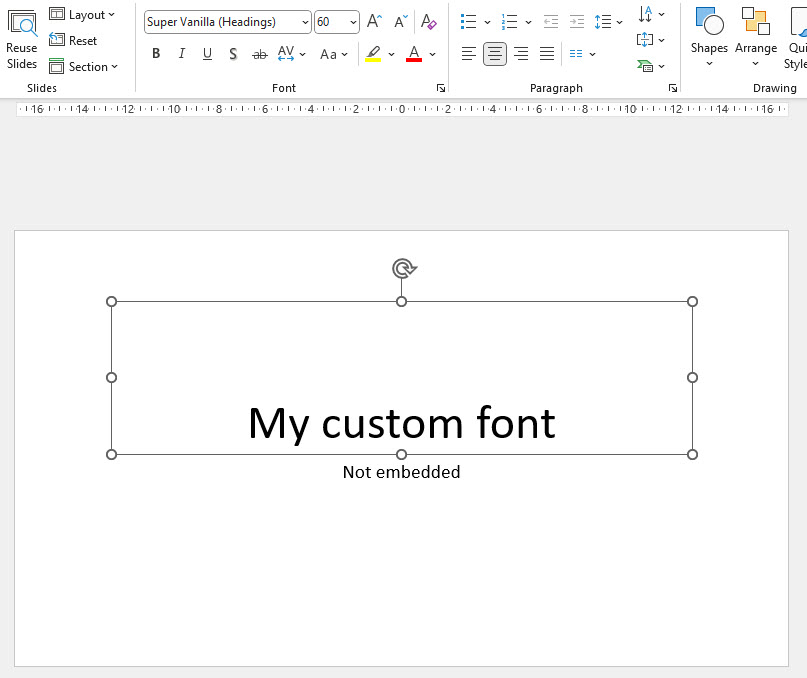Toggle bold formatting

tap(156, 54)
